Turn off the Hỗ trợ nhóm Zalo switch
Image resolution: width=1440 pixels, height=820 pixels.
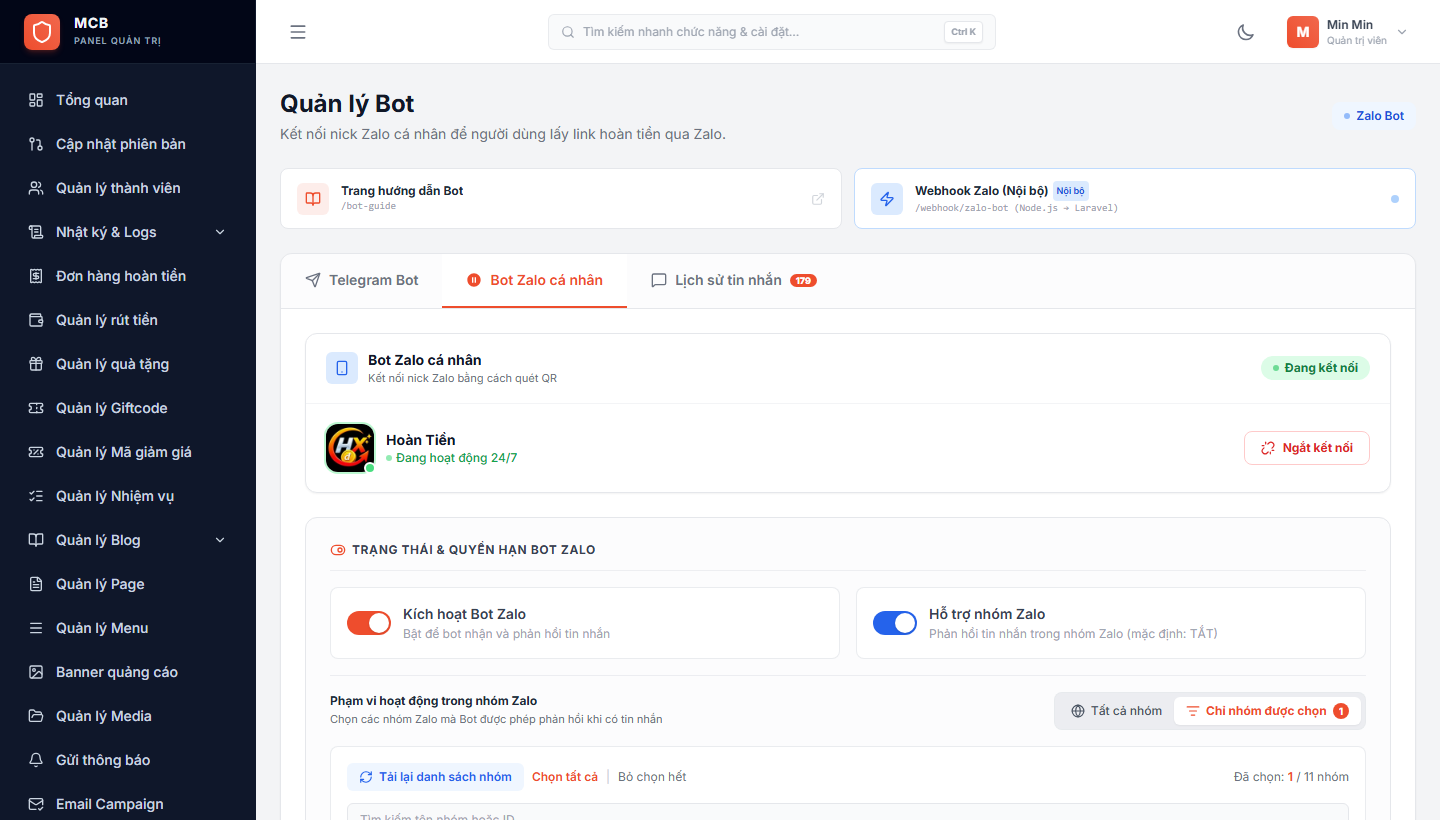point(895,623)
